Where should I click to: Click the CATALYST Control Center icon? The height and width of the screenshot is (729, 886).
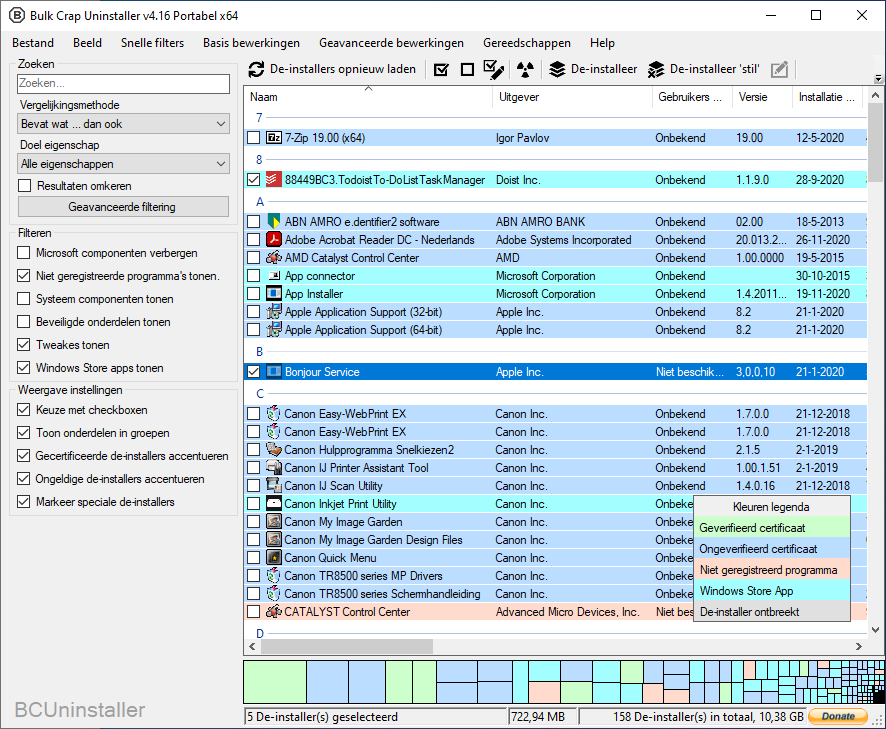click(x=273, y=611)
